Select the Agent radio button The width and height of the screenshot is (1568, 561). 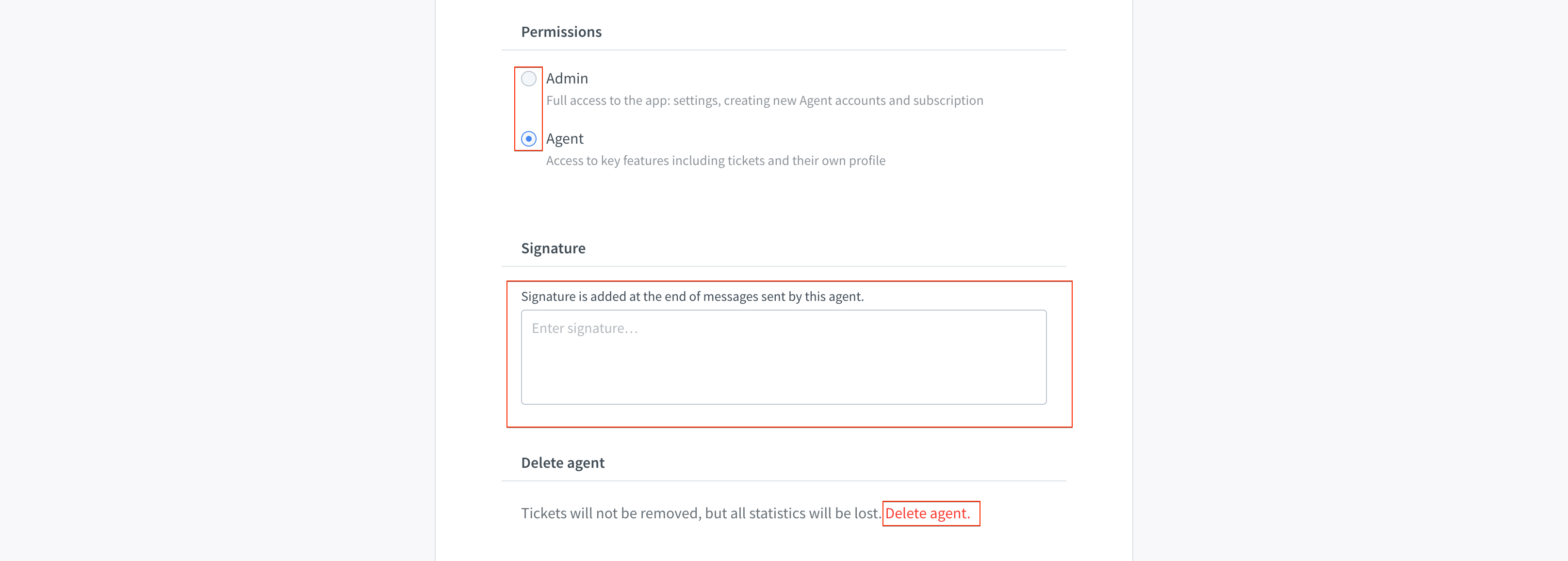coord(528,139)
